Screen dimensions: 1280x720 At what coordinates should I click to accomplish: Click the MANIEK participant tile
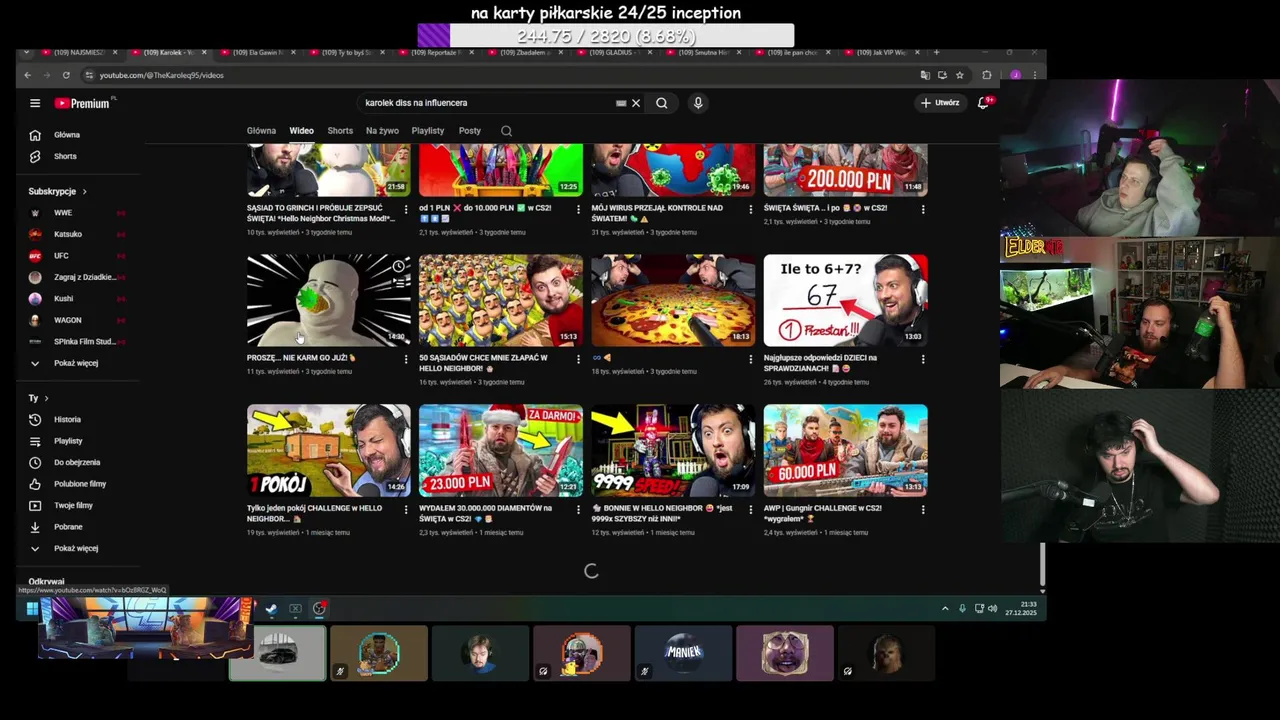tap(683, 653)
